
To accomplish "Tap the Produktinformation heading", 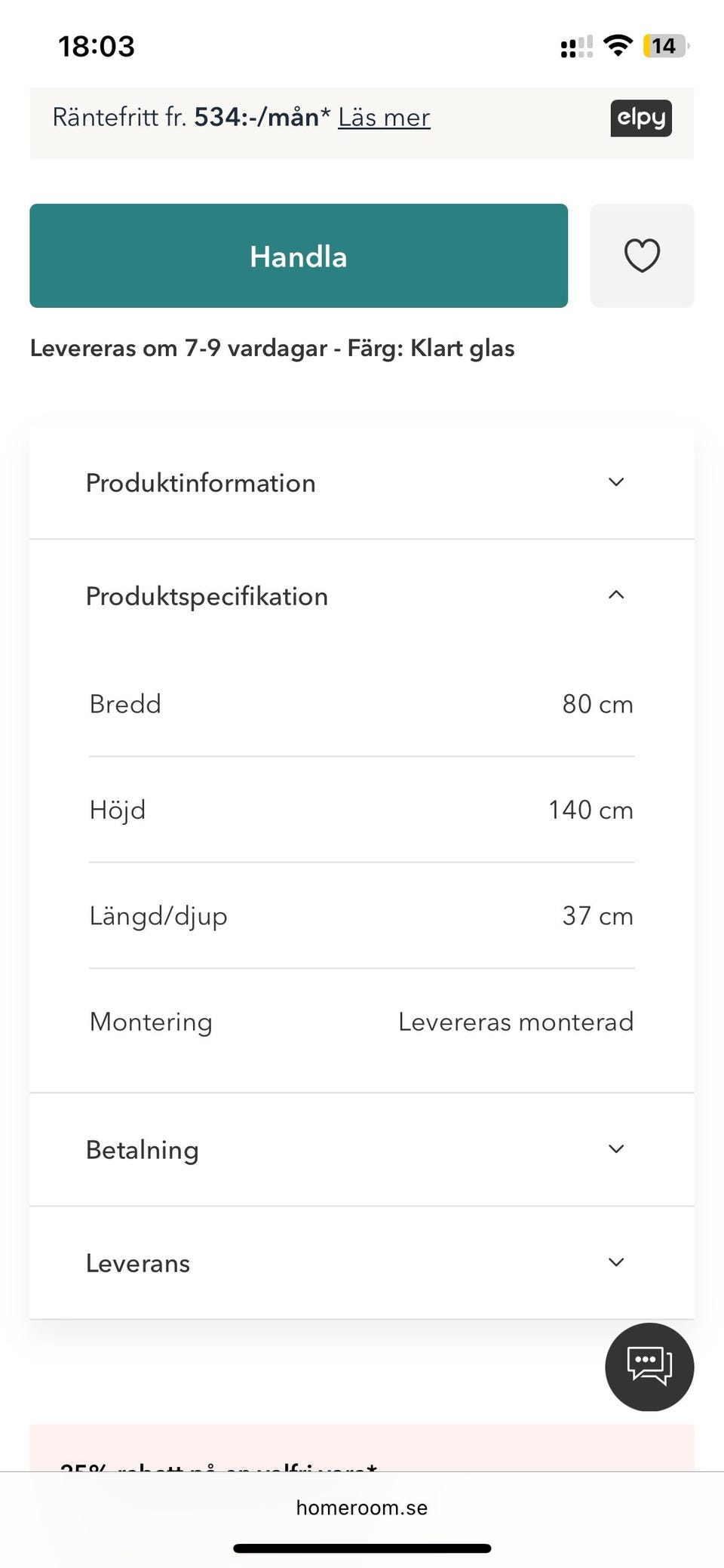I will click(201, 483).
